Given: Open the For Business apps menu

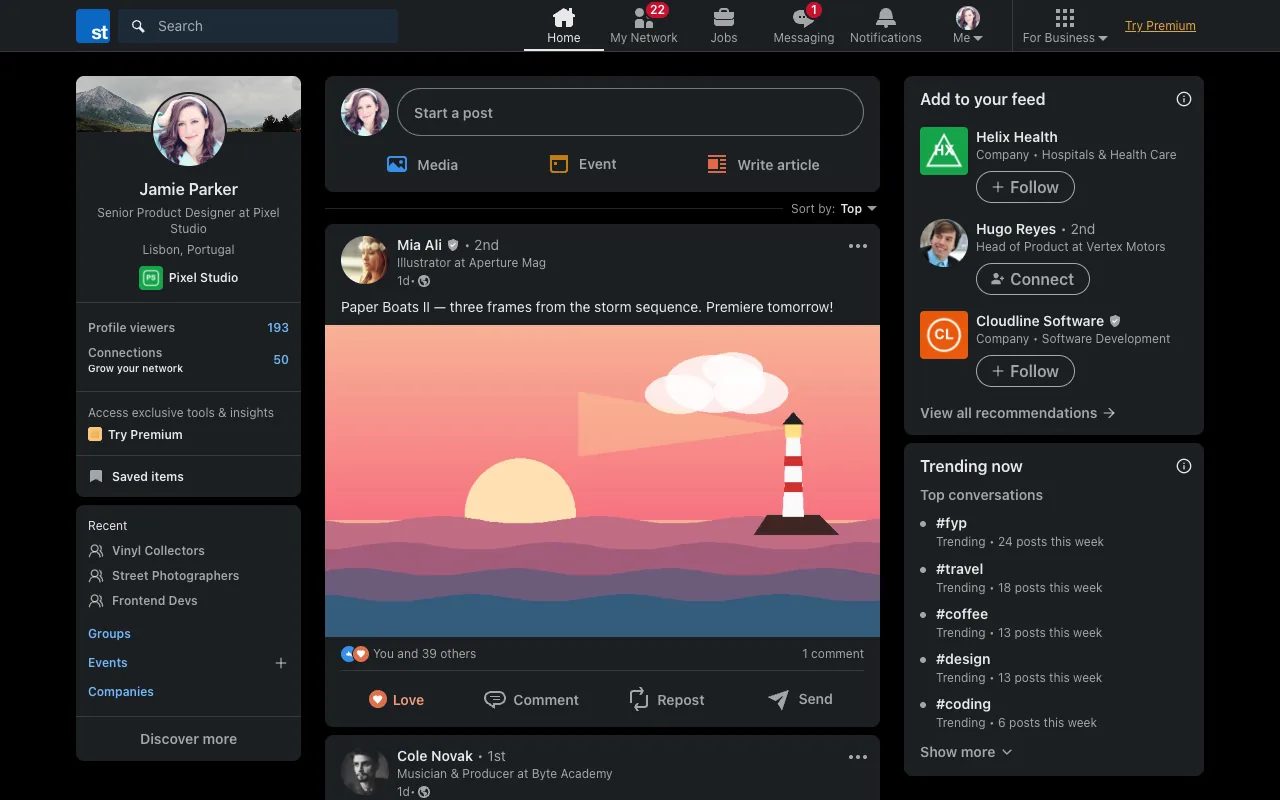Looking at the screenshot, I should pos(1065,26).
